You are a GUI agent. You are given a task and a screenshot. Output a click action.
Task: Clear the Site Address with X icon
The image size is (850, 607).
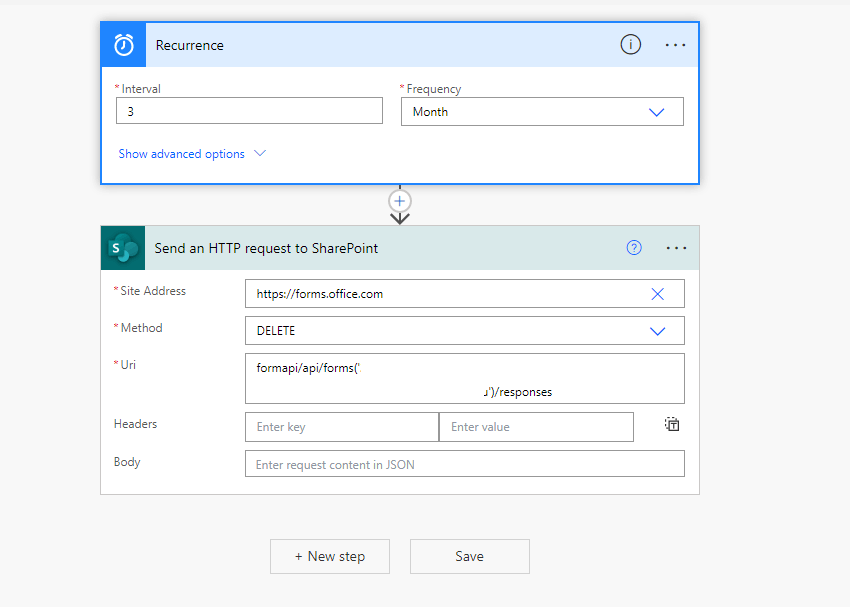(658, 294)
